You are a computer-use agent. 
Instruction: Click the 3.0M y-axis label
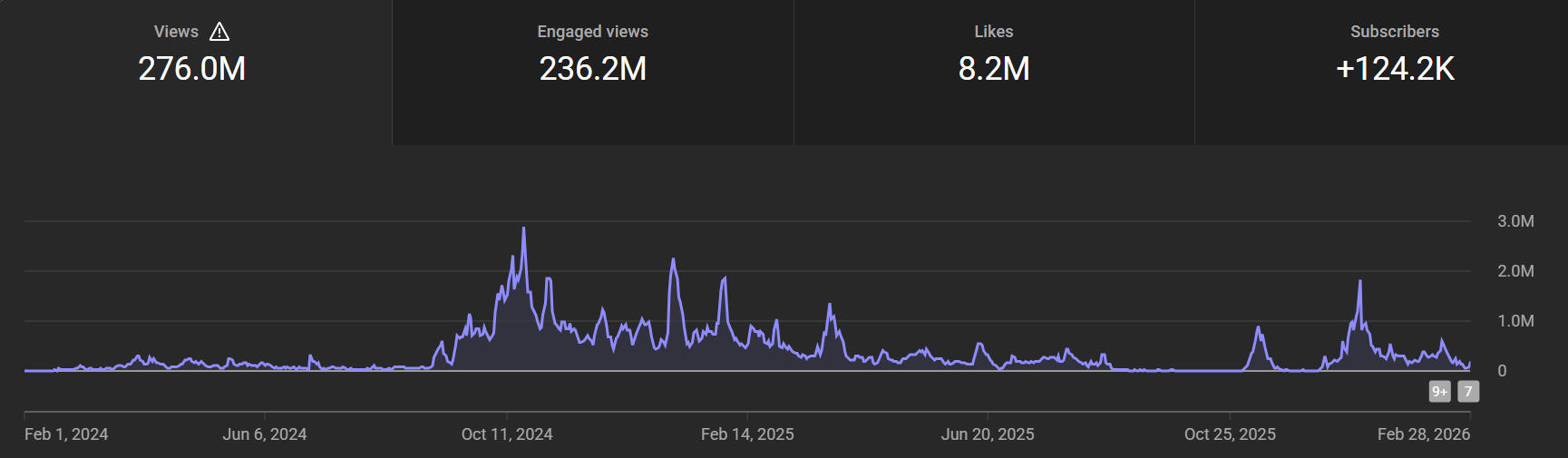(x=1515, y=221)
